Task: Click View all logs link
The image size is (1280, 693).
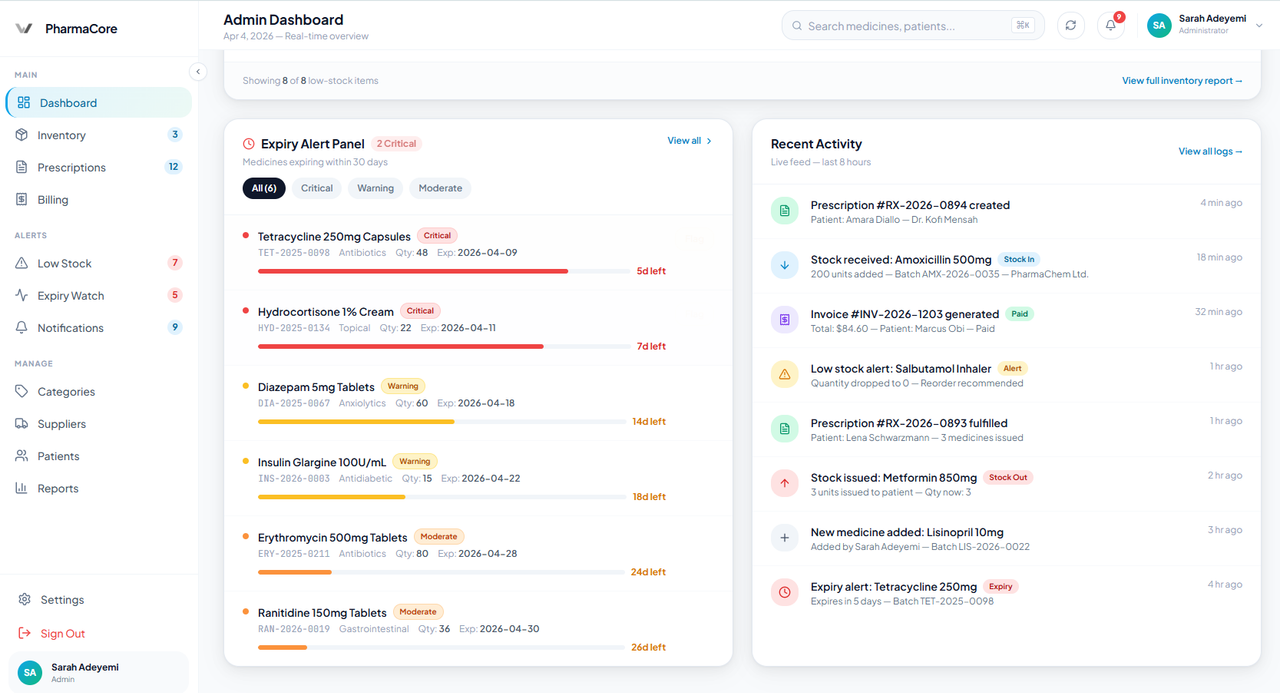Action: pos(1210,152)
